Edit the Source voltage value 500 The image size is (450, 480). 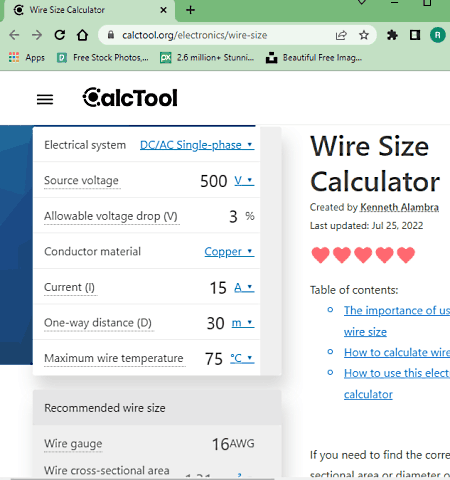(213, 181)
